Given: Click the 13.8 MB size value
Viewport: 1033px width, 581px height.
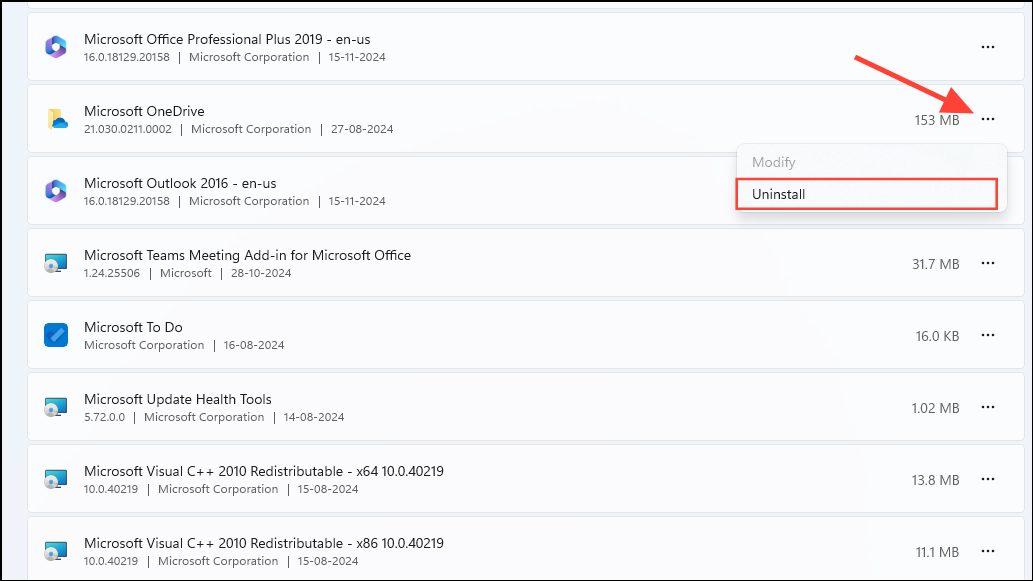Looking at the screenshot, I should 935,480.
